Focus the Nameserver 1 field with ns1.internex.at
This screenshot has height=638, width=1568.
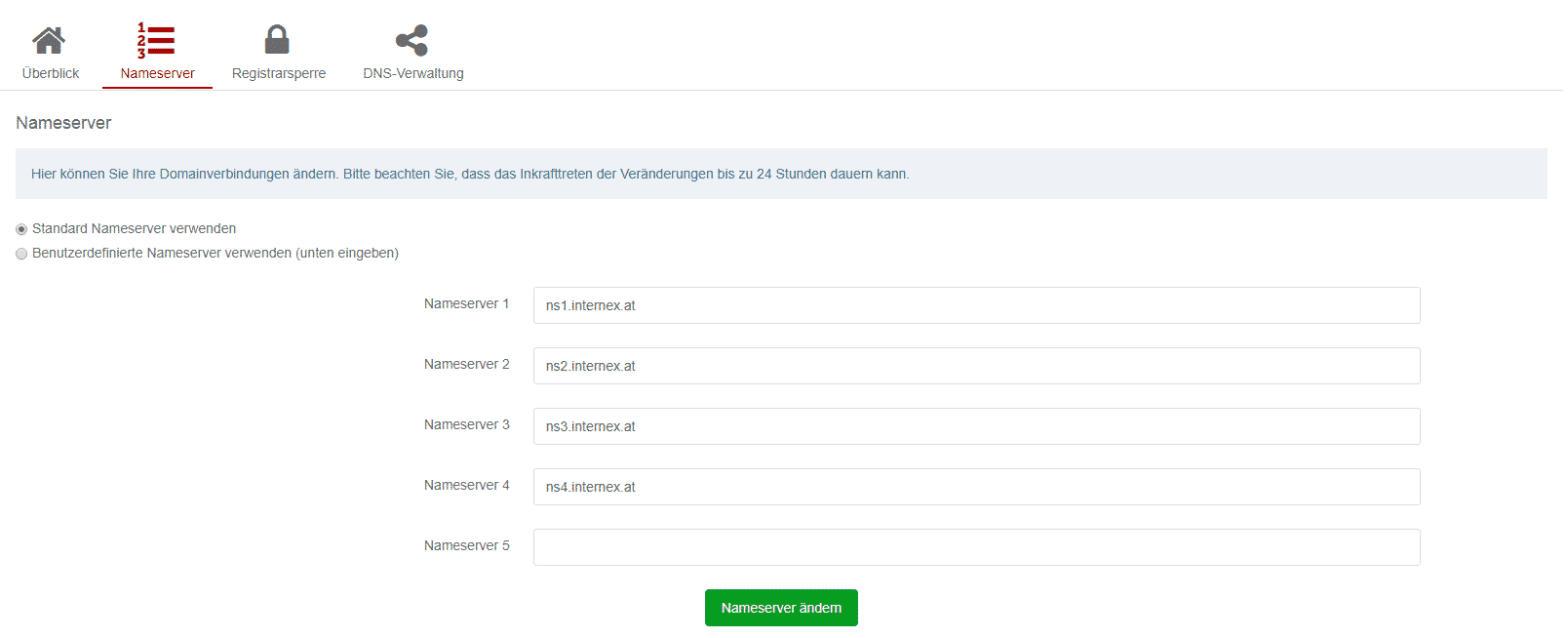click(976, 305)
